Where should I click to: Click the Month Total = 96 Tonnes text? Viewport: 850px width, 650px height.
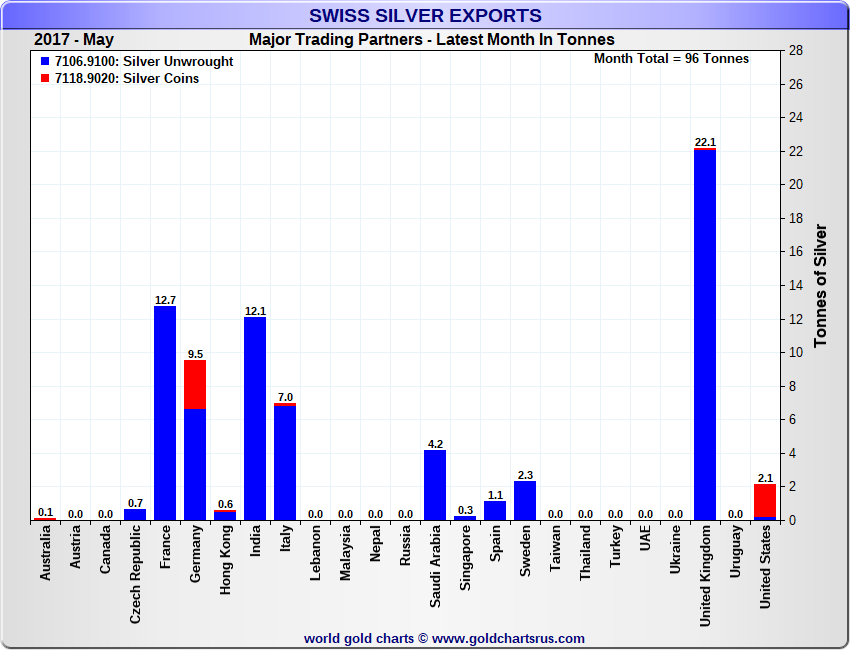tap(671, 59)
